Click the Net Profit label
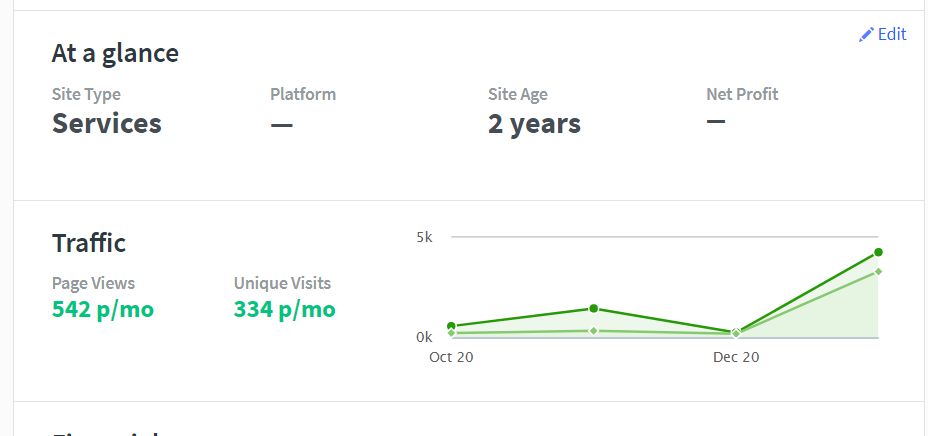This screenshot has height=436, width=928. (742, 94)
